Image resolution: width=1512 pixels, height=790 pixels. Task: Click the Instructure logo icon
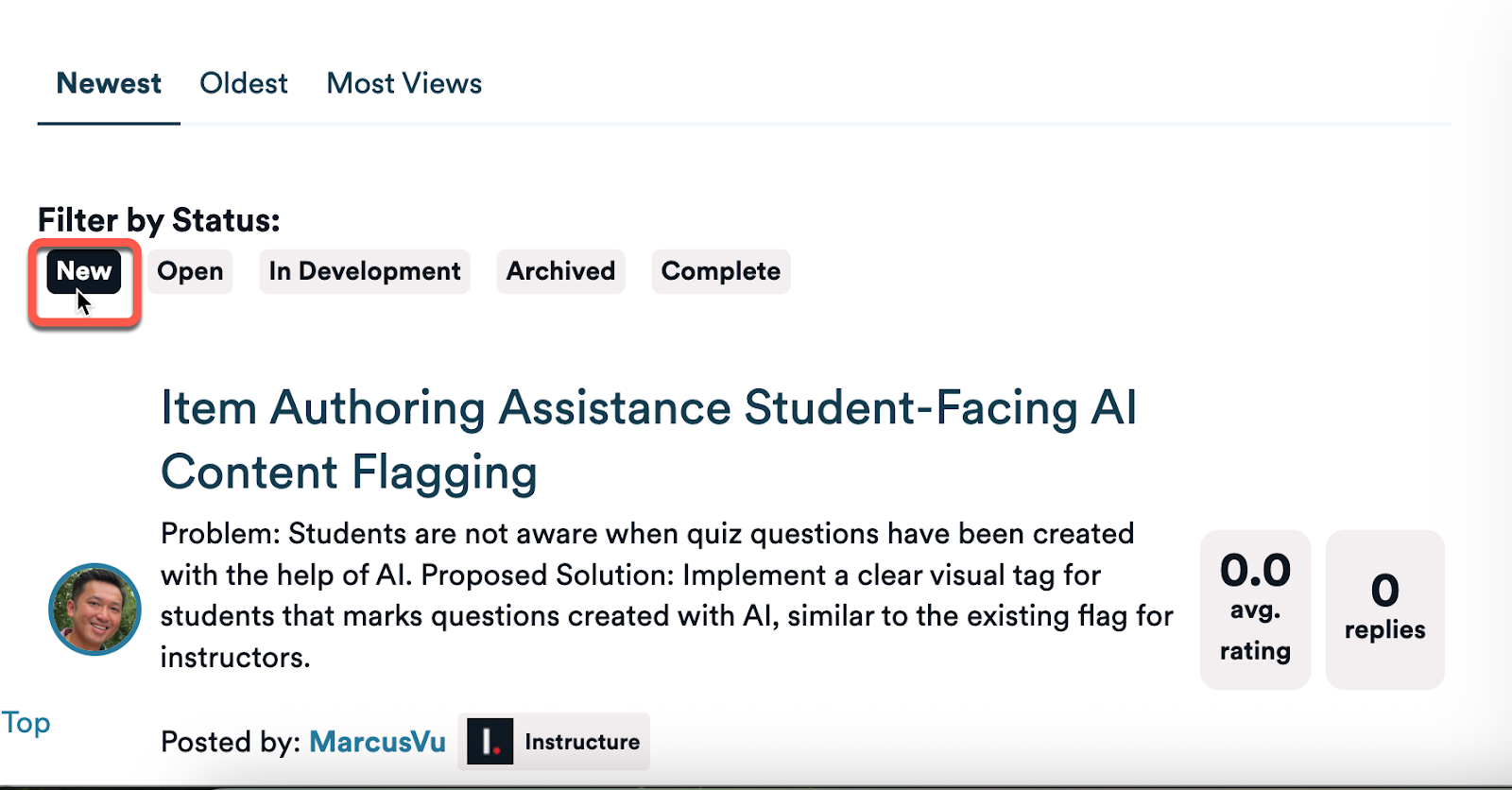tap(490, 742)
